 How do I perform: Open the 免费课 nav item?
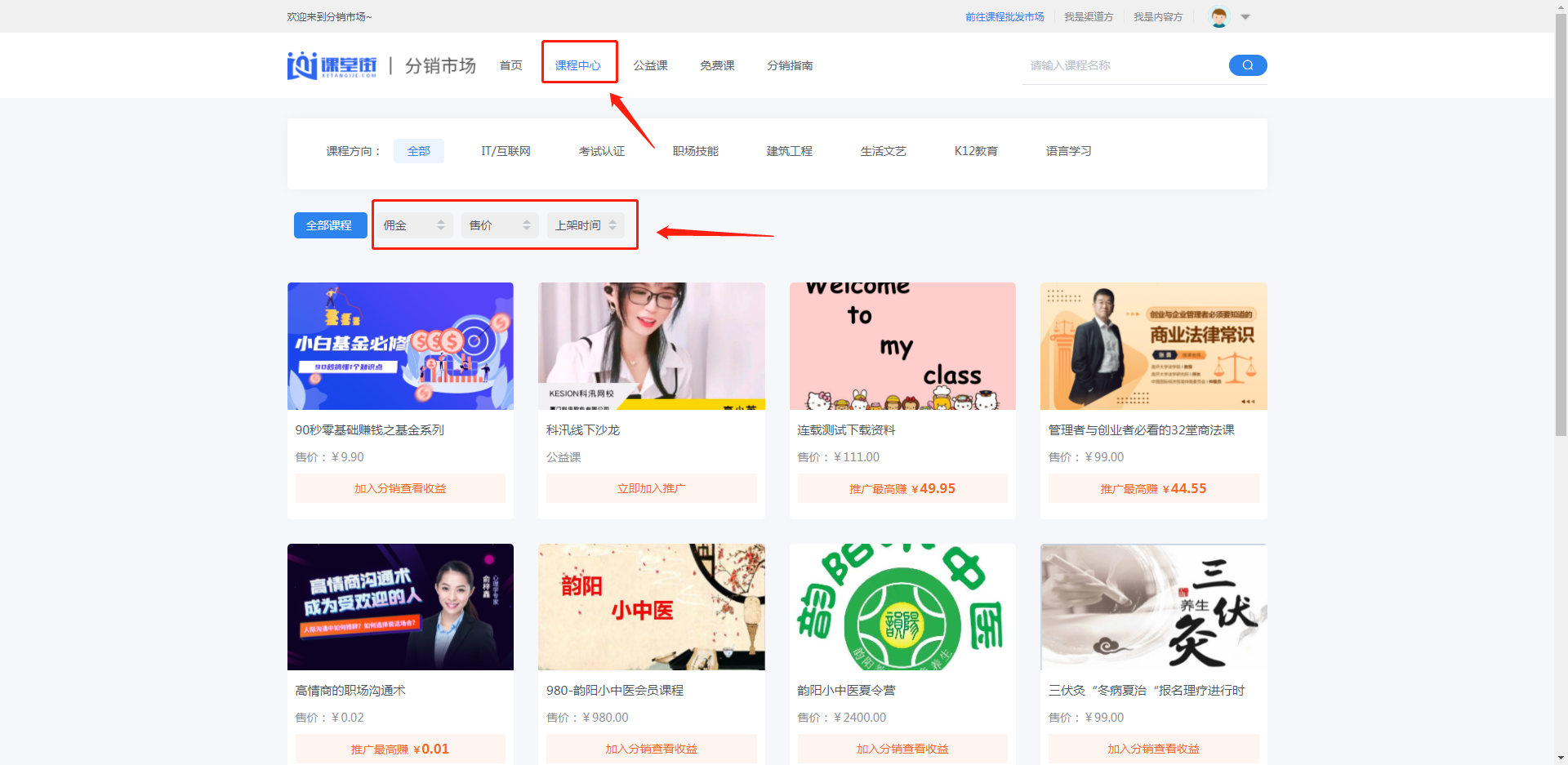pos(718,65)
